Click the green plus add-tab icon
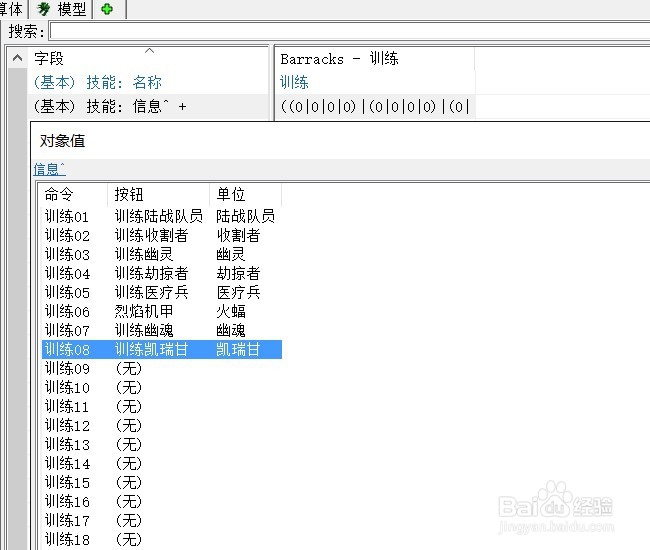The image size is (650, 550). (108, 9)
